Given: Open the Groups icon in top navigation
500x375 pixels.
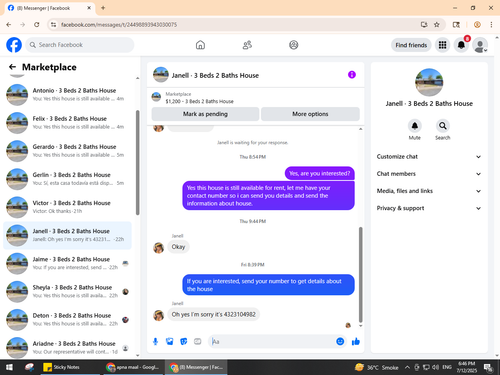Looking at the screenshot, I should pyautogui.click(x=294, y=45).
